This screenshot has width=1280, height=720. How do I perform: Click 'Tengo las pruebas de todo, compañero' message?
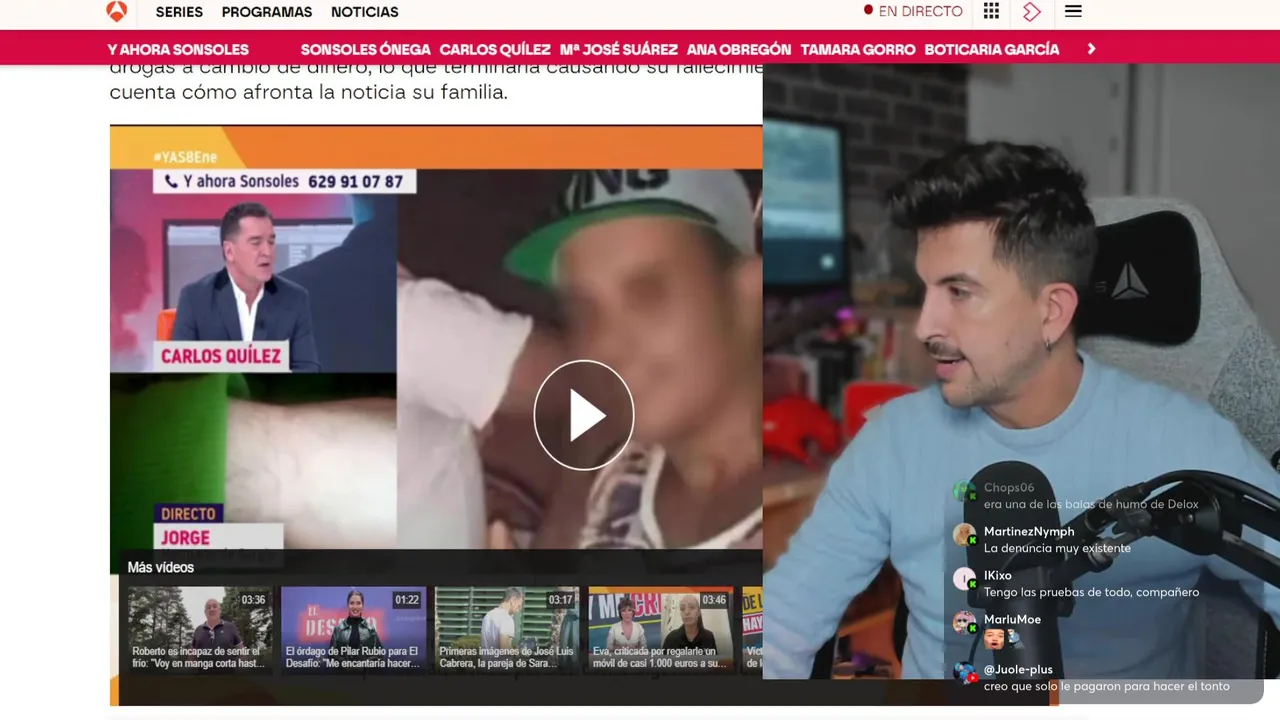1091,592
